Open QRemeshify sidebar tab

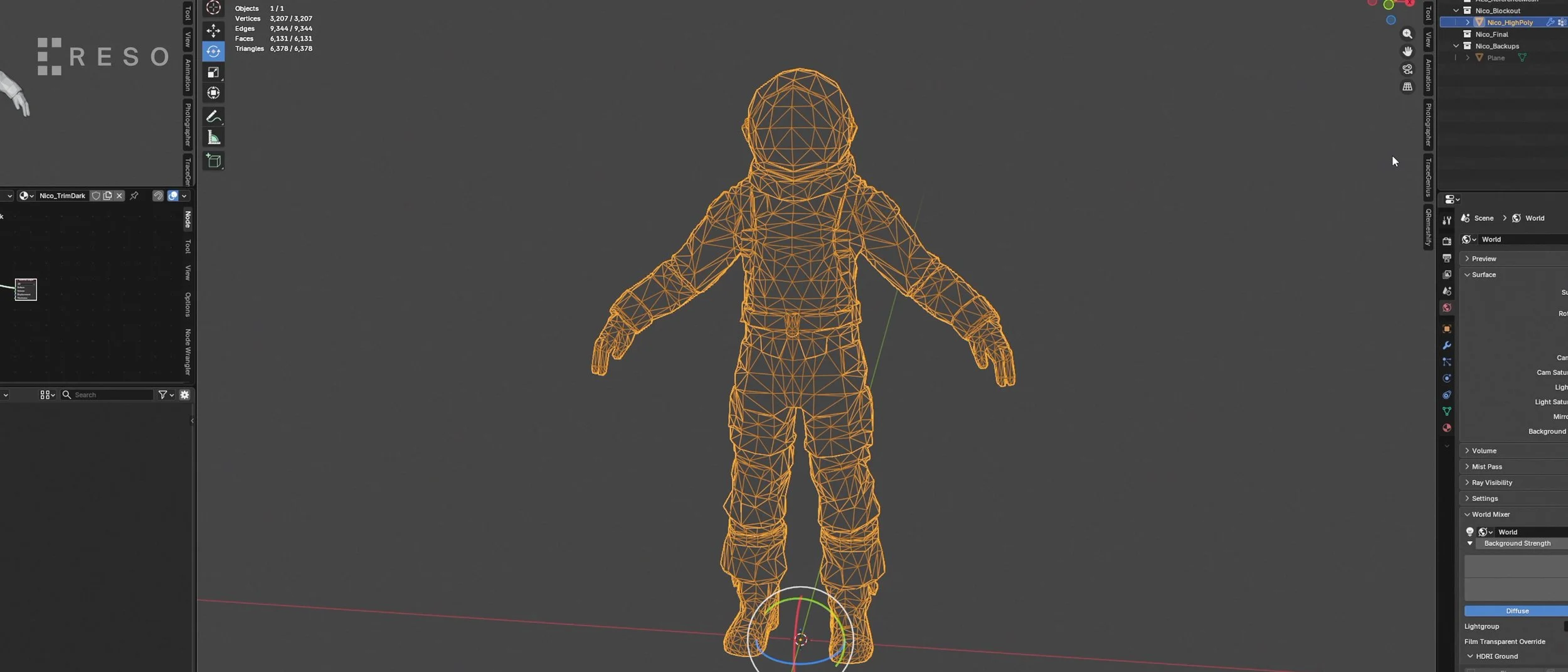[x=1428, y=227]
